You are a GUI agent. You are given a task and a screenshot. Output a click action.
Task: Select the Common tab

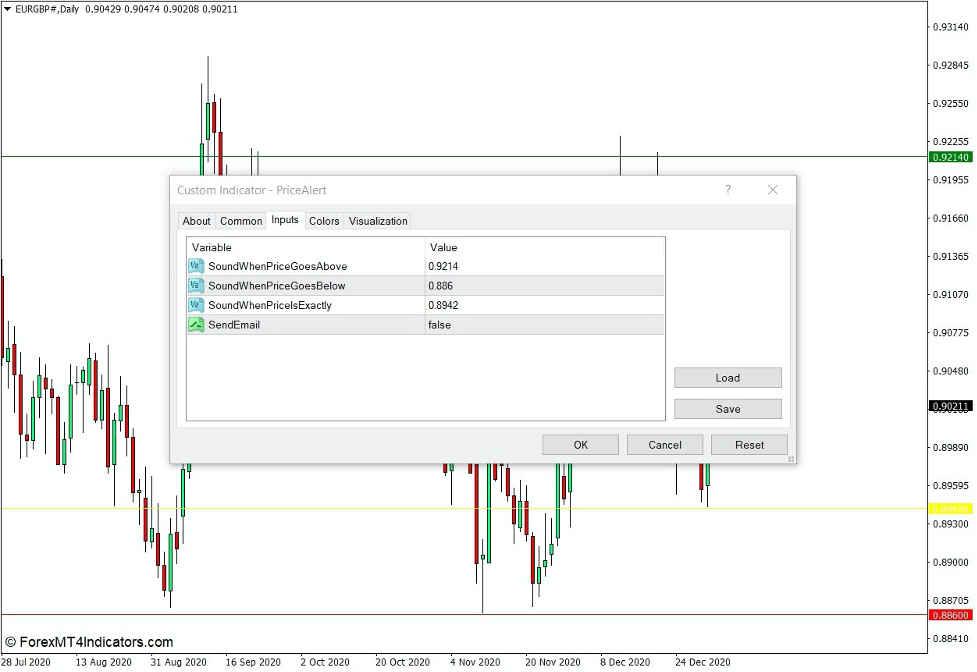(x=240, y=221)
